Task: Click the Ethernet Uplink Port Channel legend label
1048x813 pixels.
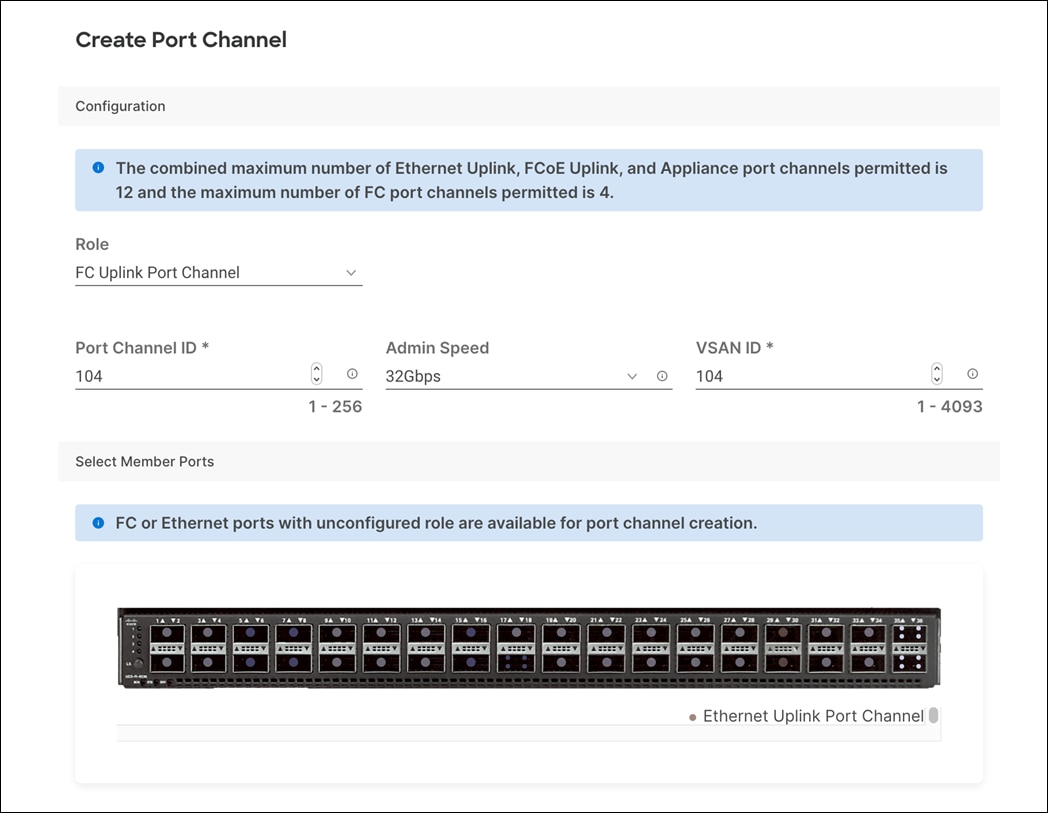Action: point(814,716)
